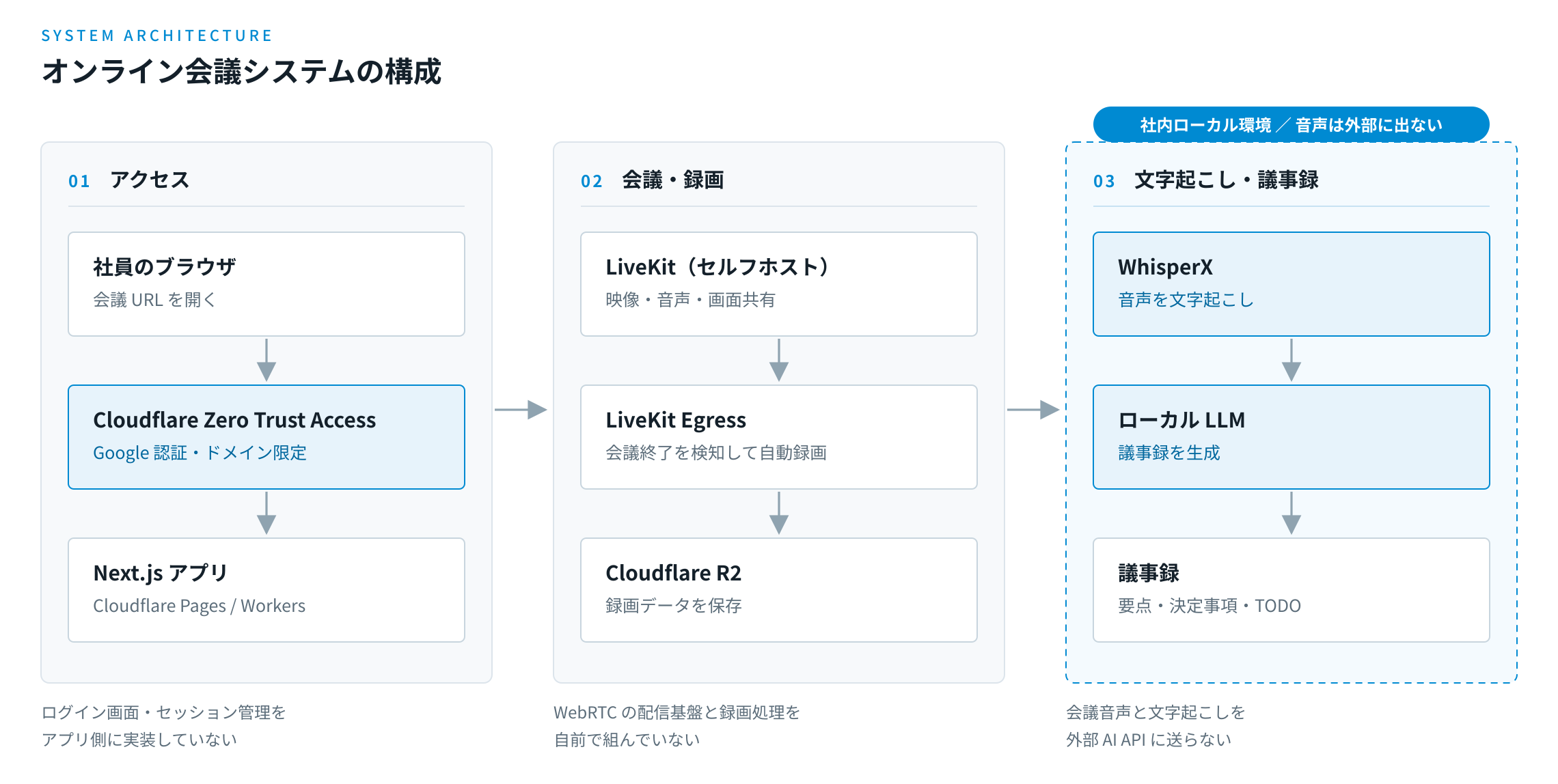Click the subtitle "映像・音声・画面共有"
1558x784 pixels.
[x=690, y=300]
